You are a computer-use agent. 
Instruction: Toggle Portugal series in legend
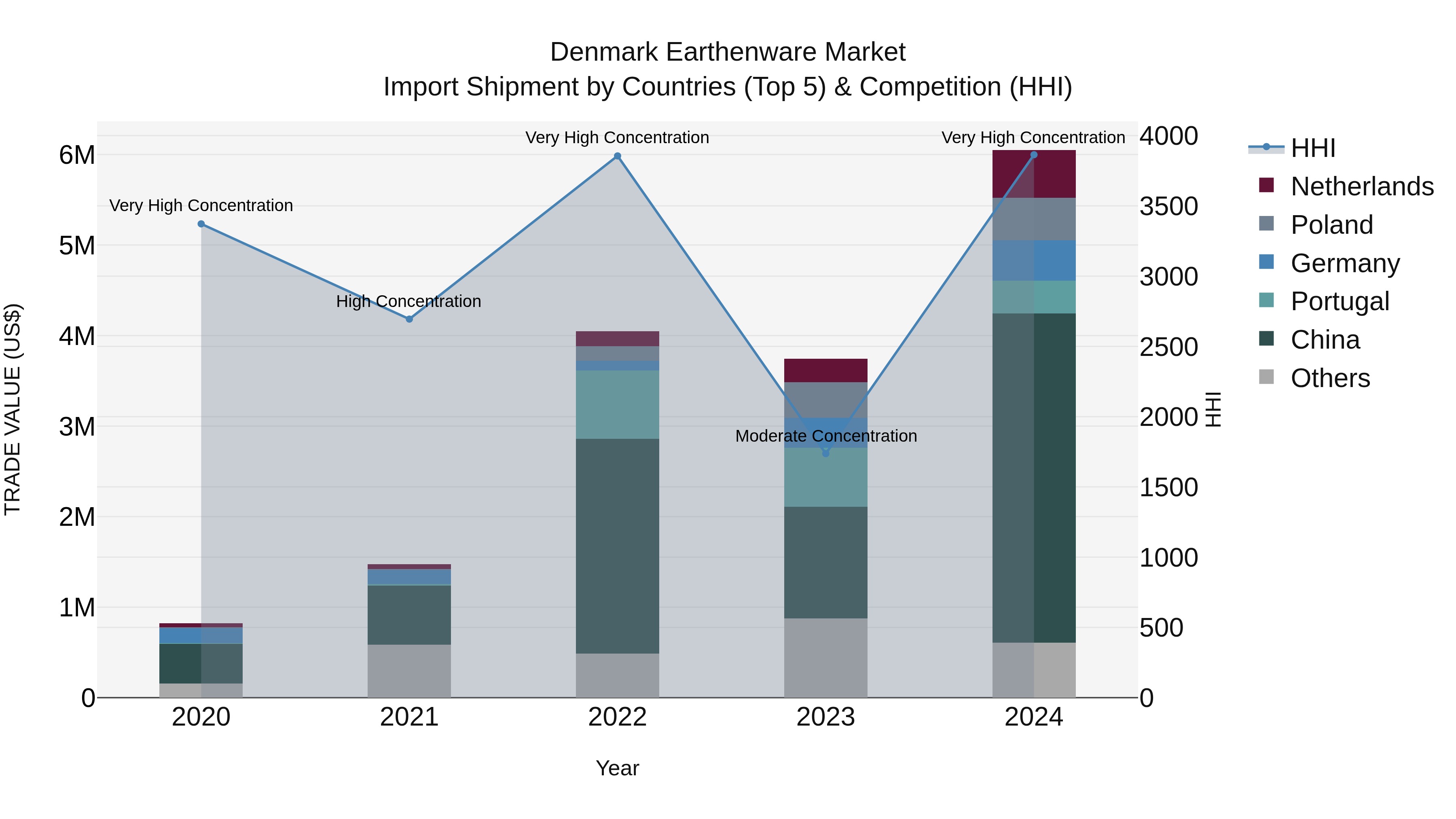coord(1324,301)
